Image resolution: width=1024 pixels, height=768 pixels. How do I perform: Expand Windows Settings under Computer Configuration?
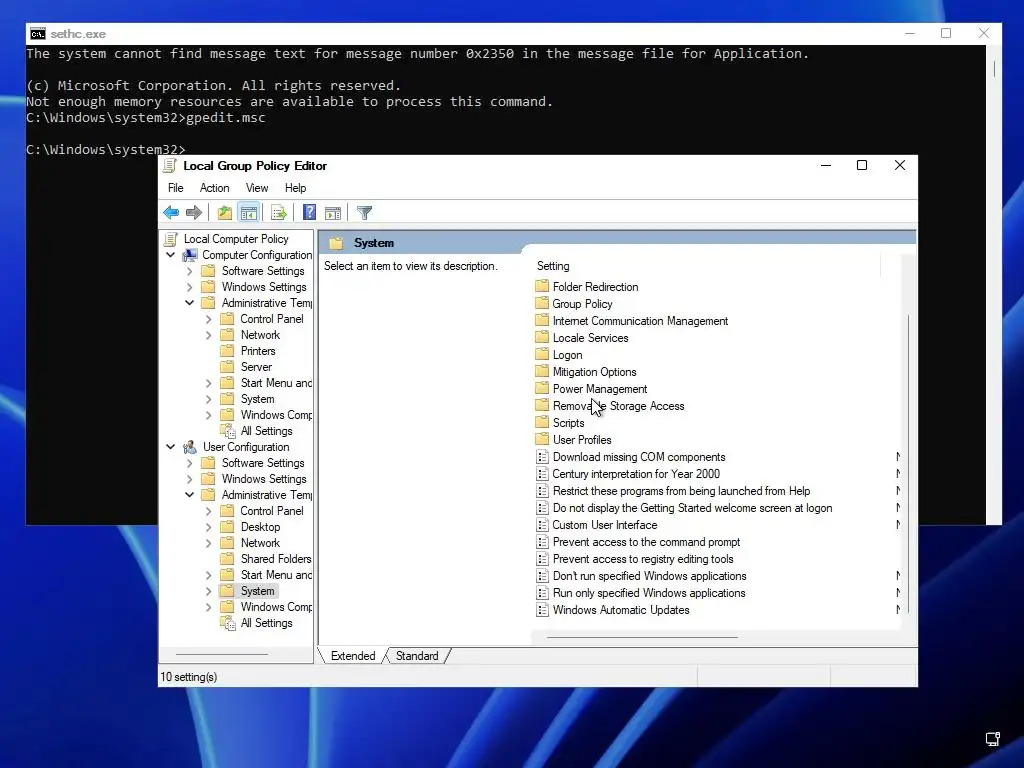click(x=189, y=287)
